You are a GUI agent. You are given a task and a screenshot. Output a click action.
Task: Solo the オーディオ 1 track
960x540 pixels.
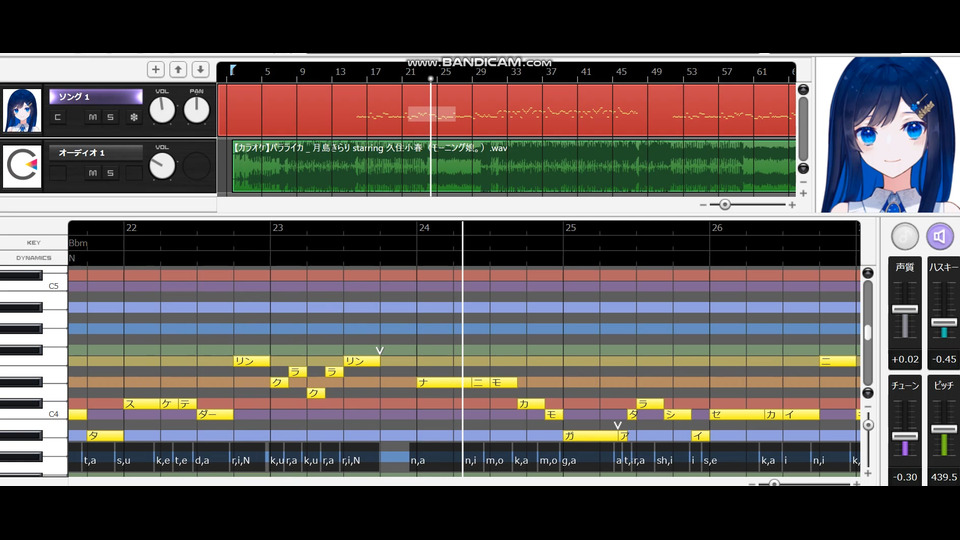[x=110, y=173]
